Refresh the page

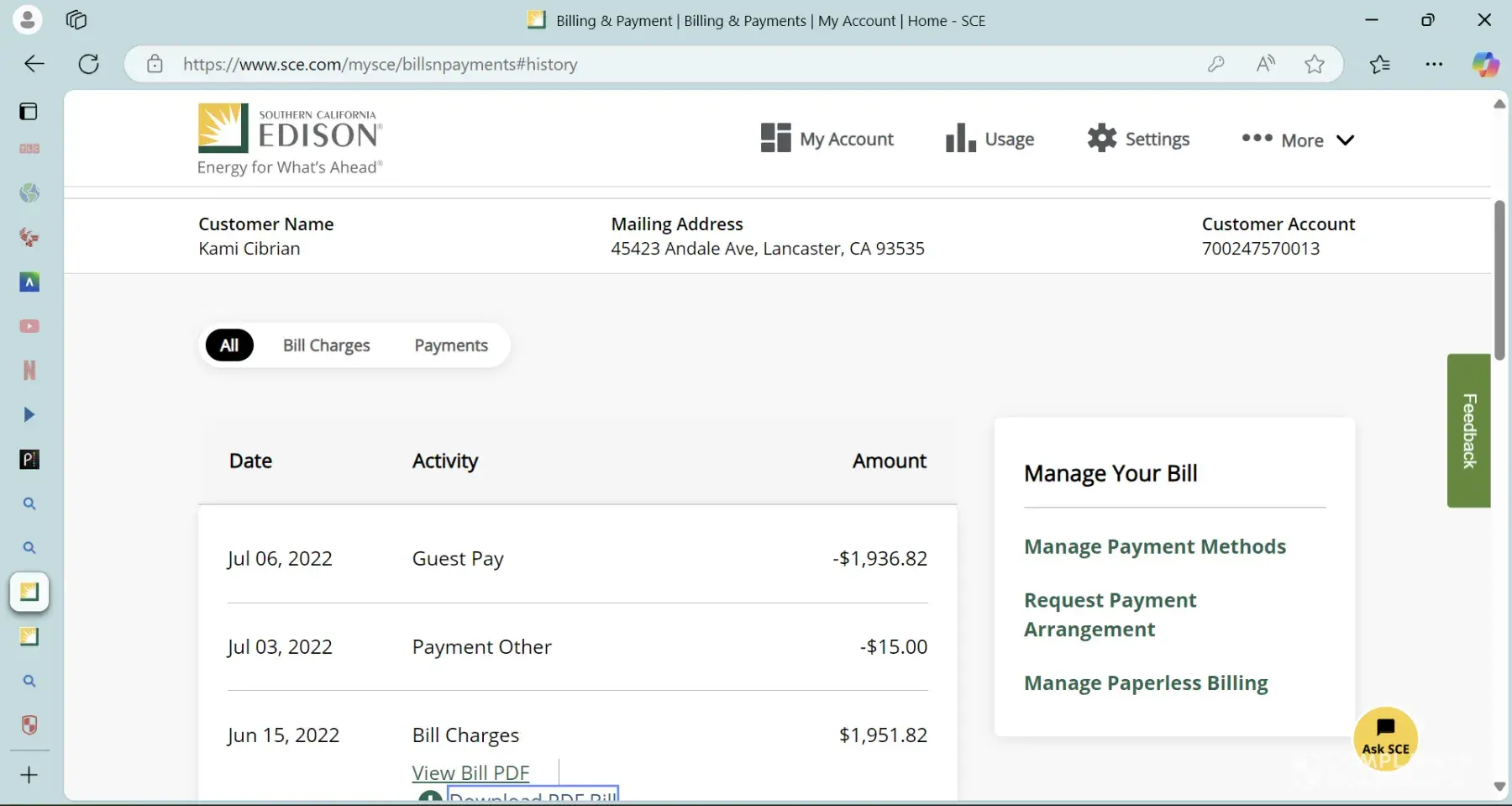coord(88,65)
